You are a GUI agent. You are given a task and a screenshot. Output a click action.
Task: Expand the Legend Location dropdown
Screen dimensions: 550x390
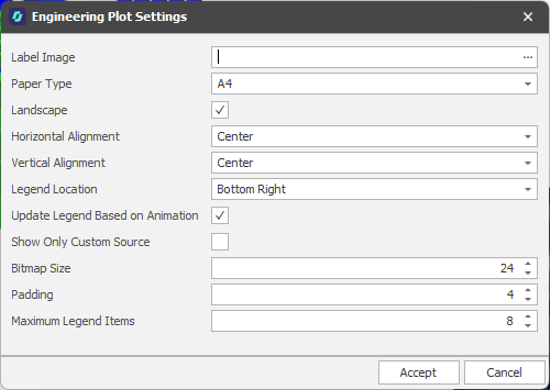pyautogui.click(x=374, y=189)
